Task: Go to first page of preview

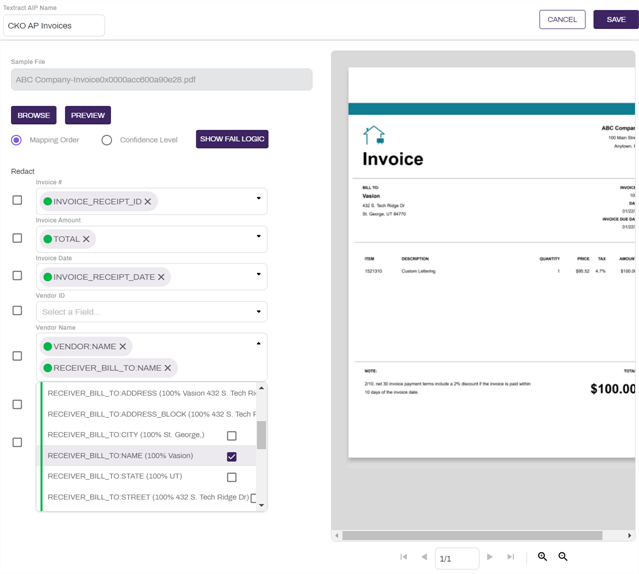Action: (x=403, y=557)
